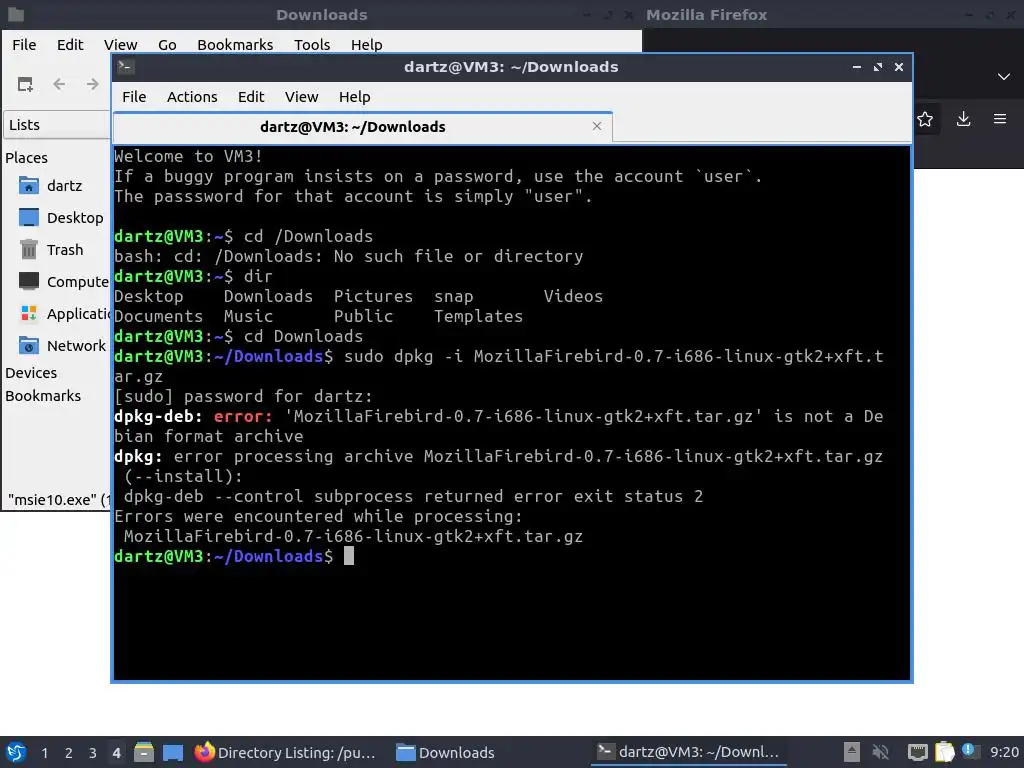Screen dimensions: 1024x768
Task: Open the Edit menu in Downloads file manager
Action: (x=70, y=44)
